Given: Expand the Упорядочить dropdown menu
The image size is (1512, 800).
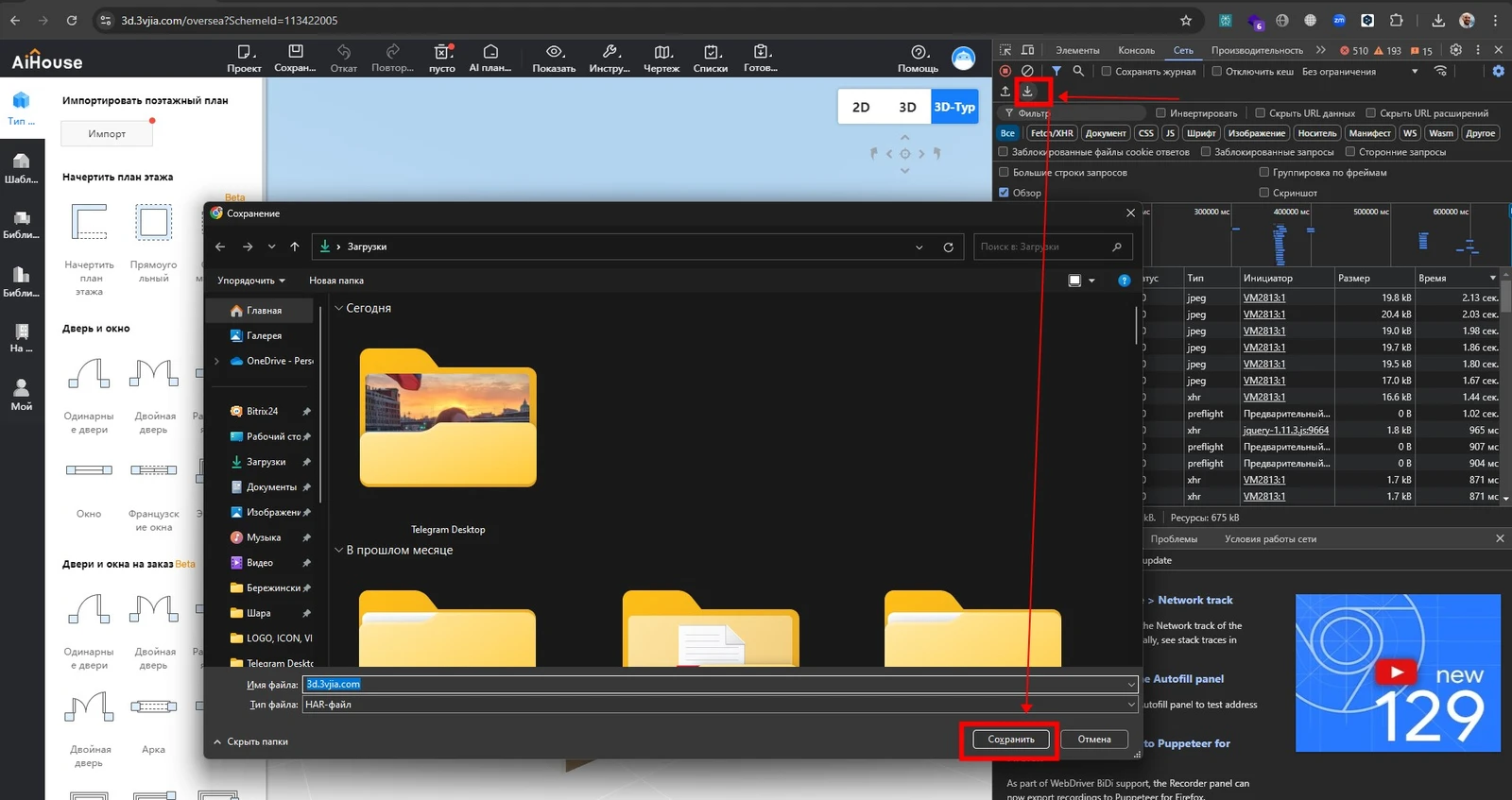Looking at the screenshot, I should click(x=250, y=281).
